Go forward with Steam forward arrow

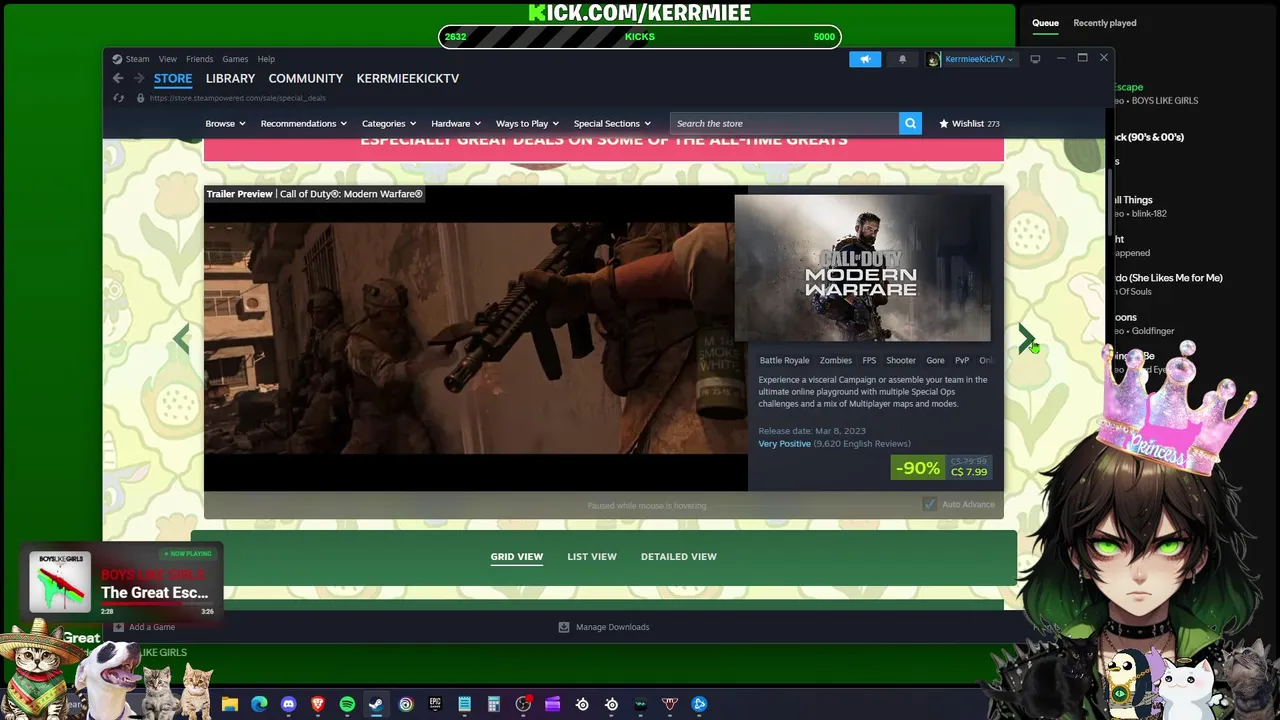click(138, 78)
